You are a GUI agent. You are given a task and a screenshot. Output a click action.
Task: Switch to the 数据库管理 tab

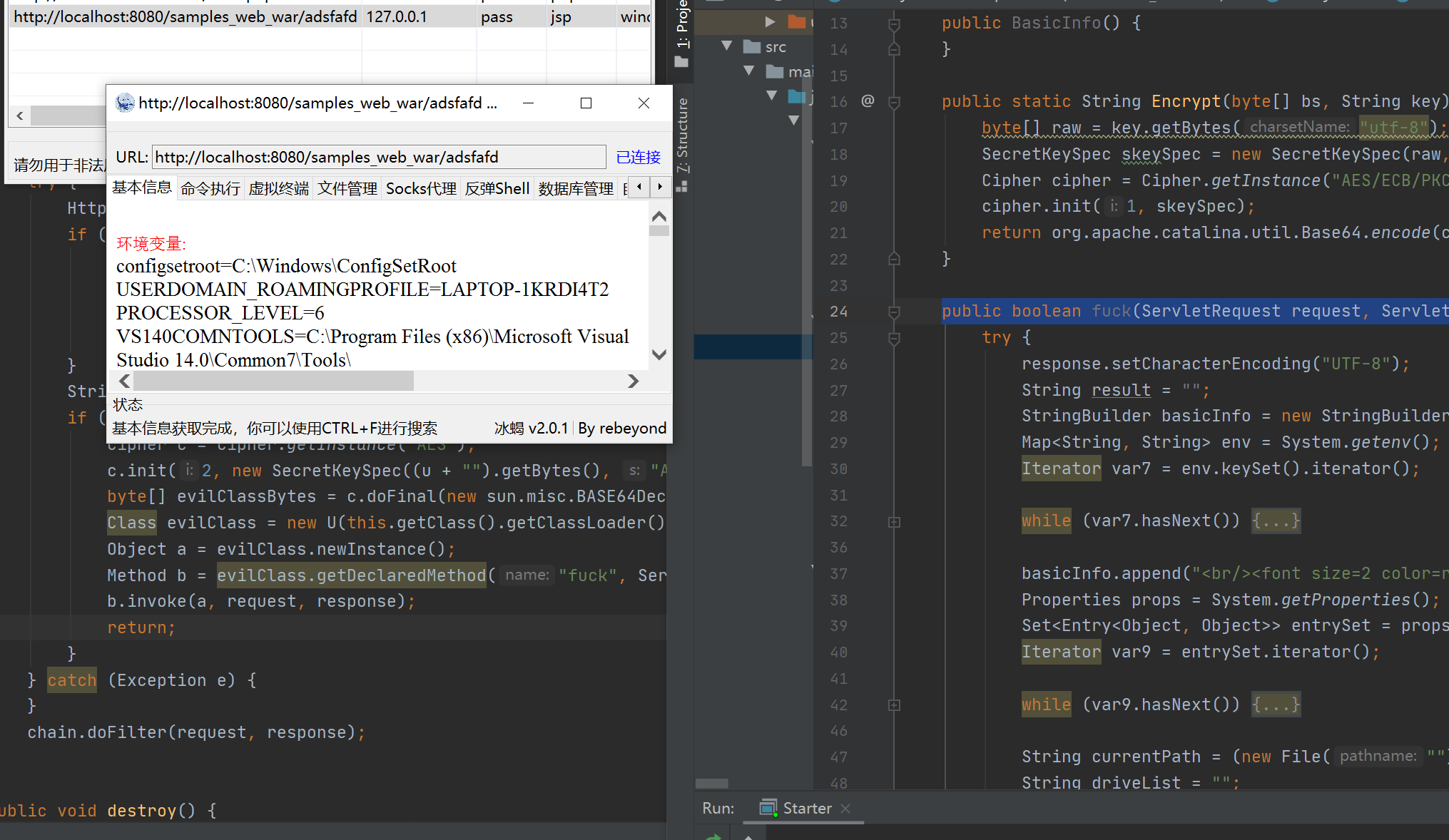point(576,188)
